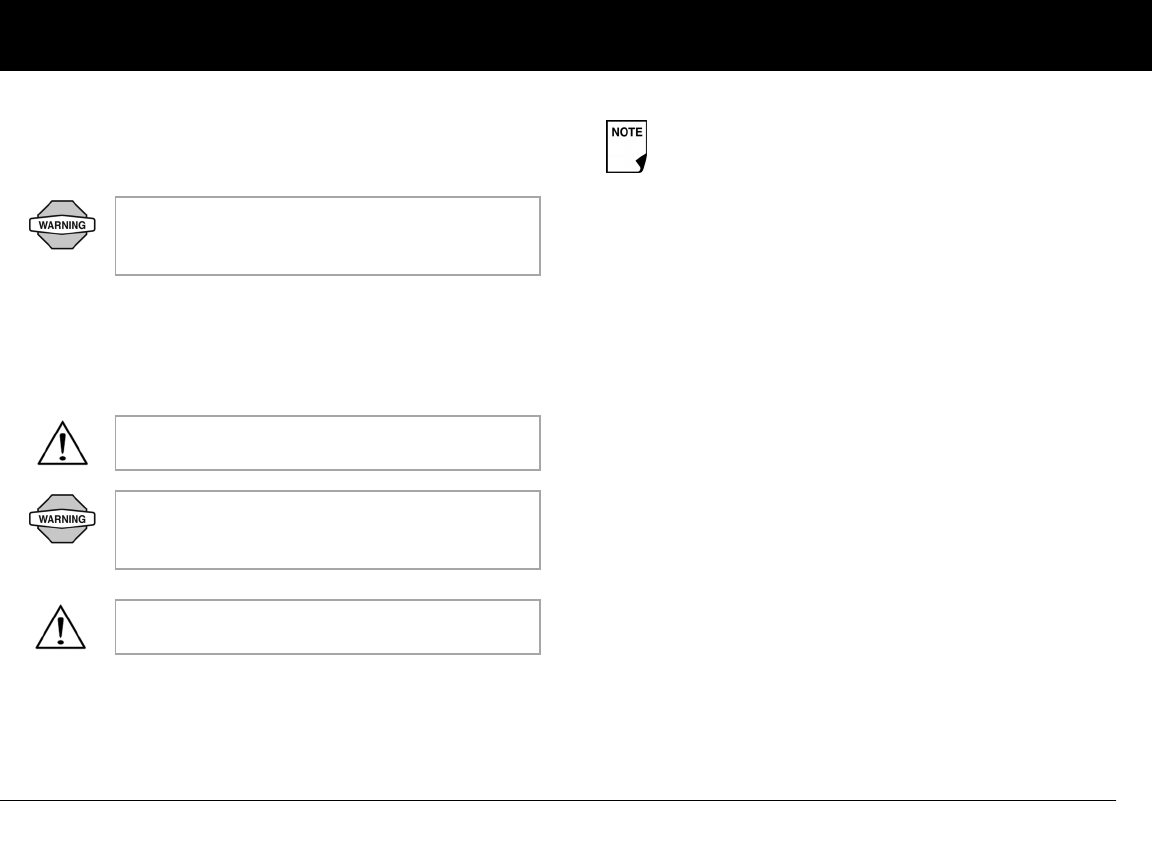Click the left edge of black header banner
The width and height of the screenshot is (1152, 846).
pos(5,35)
